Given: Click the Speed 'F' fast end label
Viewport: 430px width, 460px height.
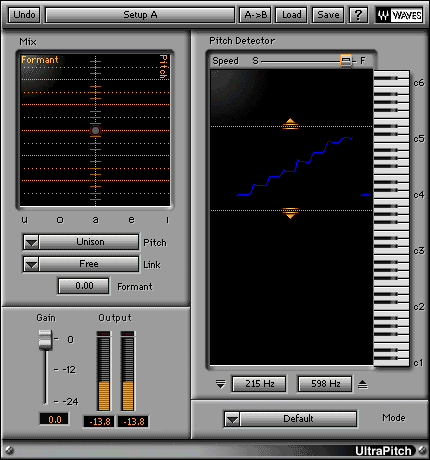Looking at the screenshot, I should coord(362,61).
